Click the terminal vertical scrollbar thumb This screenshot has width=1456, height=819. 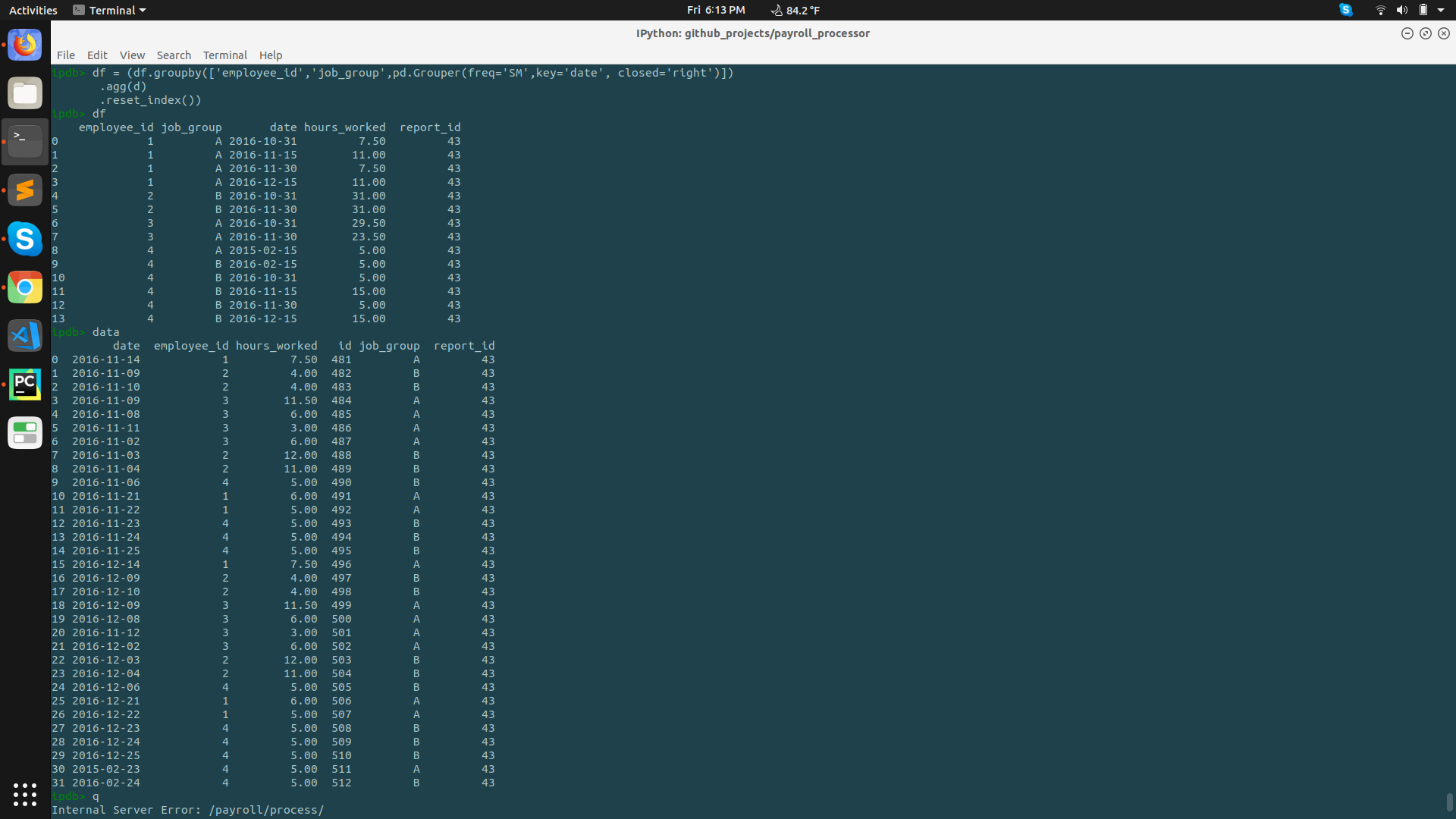(x=1450, y=802)
